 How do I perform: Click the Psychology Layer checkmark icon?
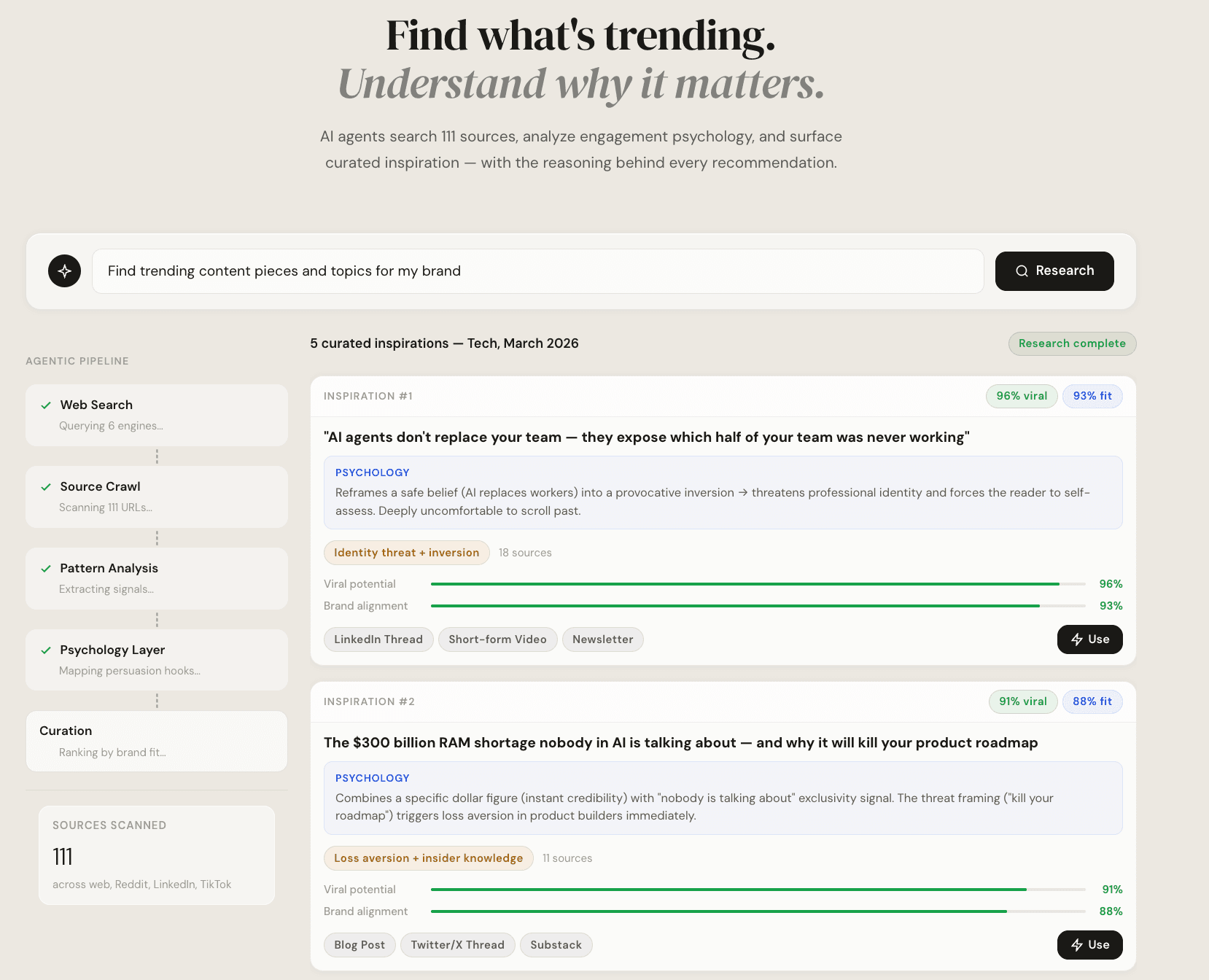click(46, 650)
